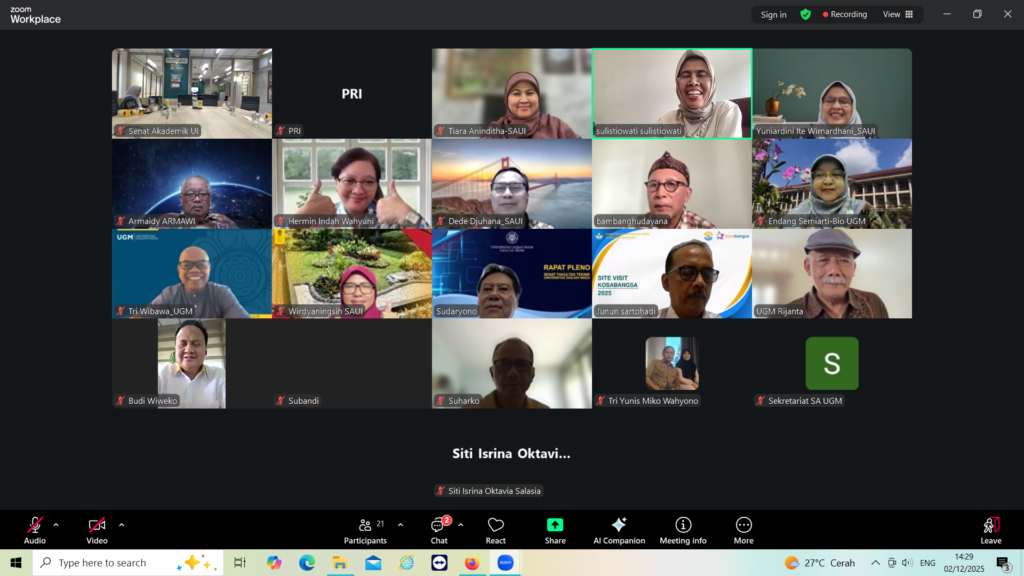Open the Chat panel
Viewport: 1024px width, 576px height.
click(x=438, y=530)
